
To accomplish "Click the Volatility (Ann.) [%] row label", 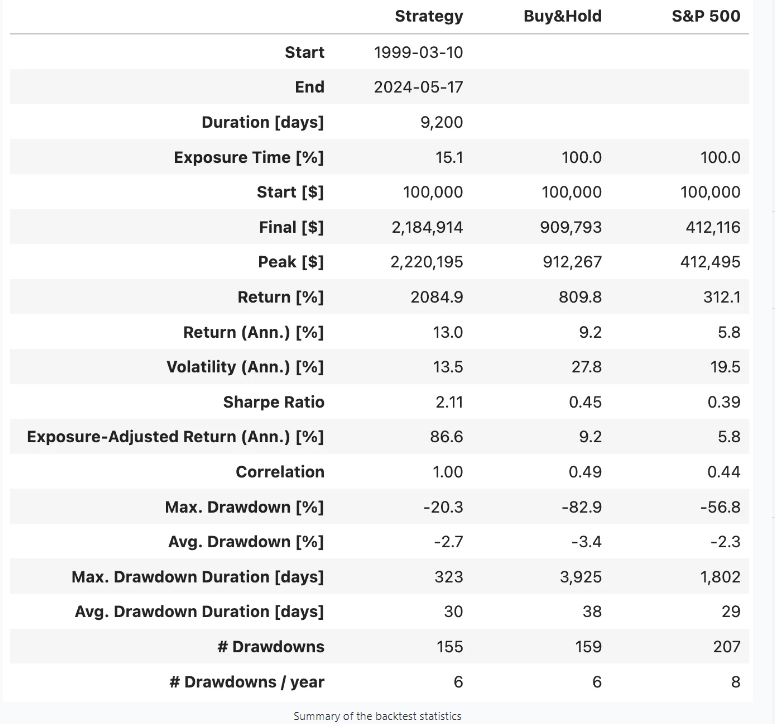I will 245,367.
